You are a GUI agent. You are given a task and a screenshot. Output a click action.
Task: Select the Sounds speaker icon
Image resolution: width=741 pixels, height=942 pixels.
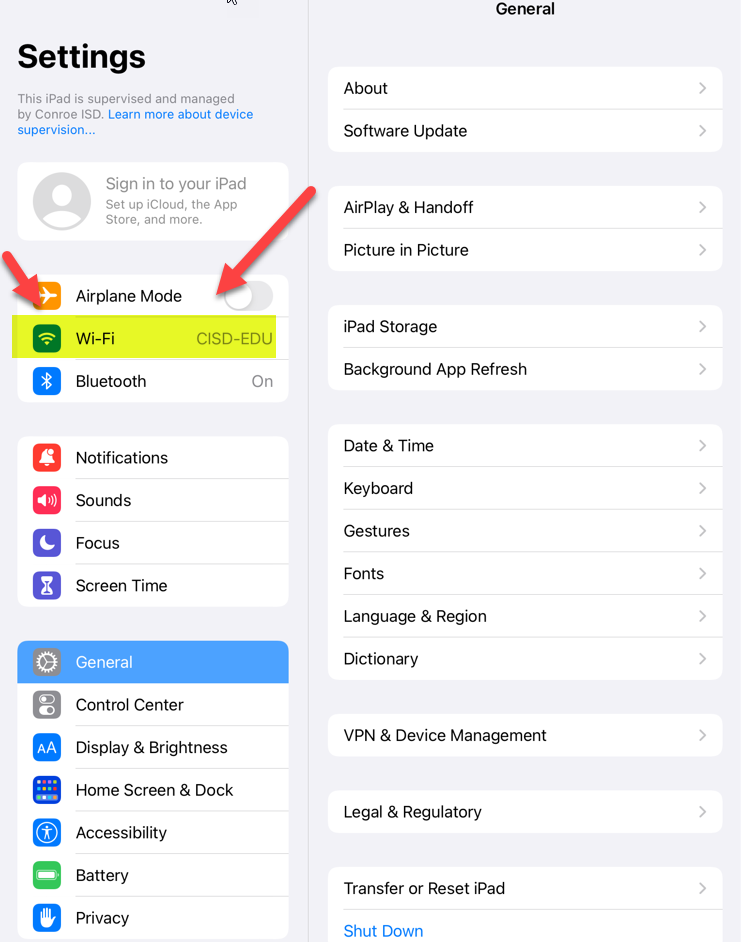coord(47,500)
